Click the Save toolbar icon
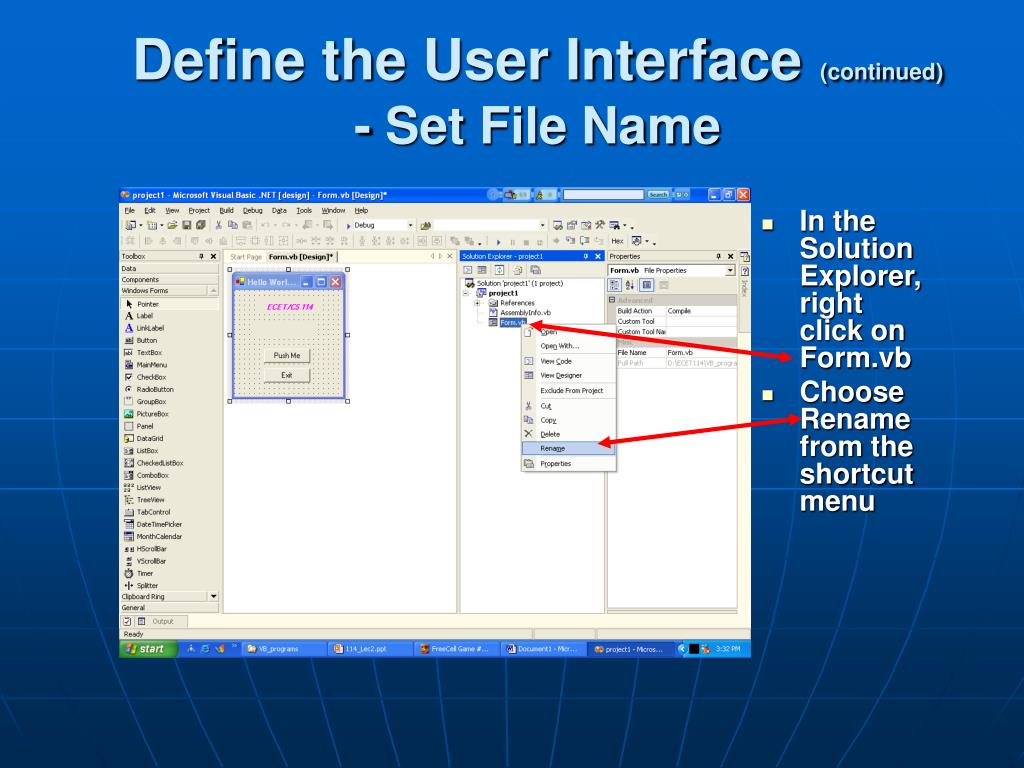 [187, 225]
